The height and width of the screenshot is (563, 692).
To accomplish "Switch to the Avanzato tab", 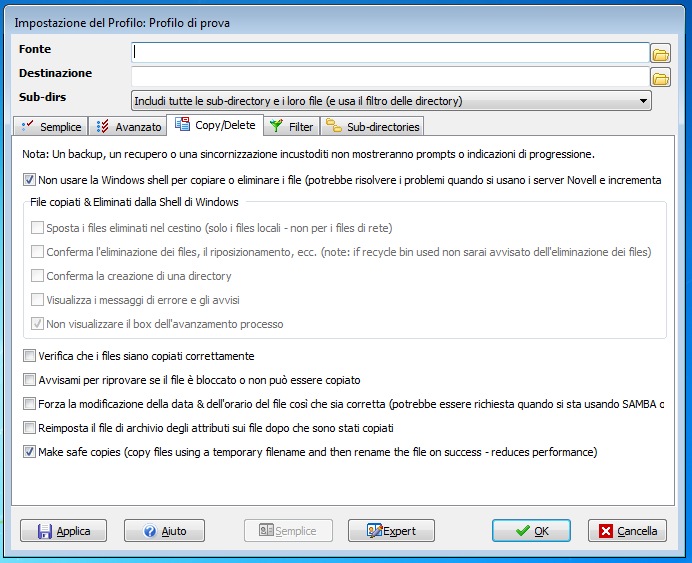I will (128, 127).
